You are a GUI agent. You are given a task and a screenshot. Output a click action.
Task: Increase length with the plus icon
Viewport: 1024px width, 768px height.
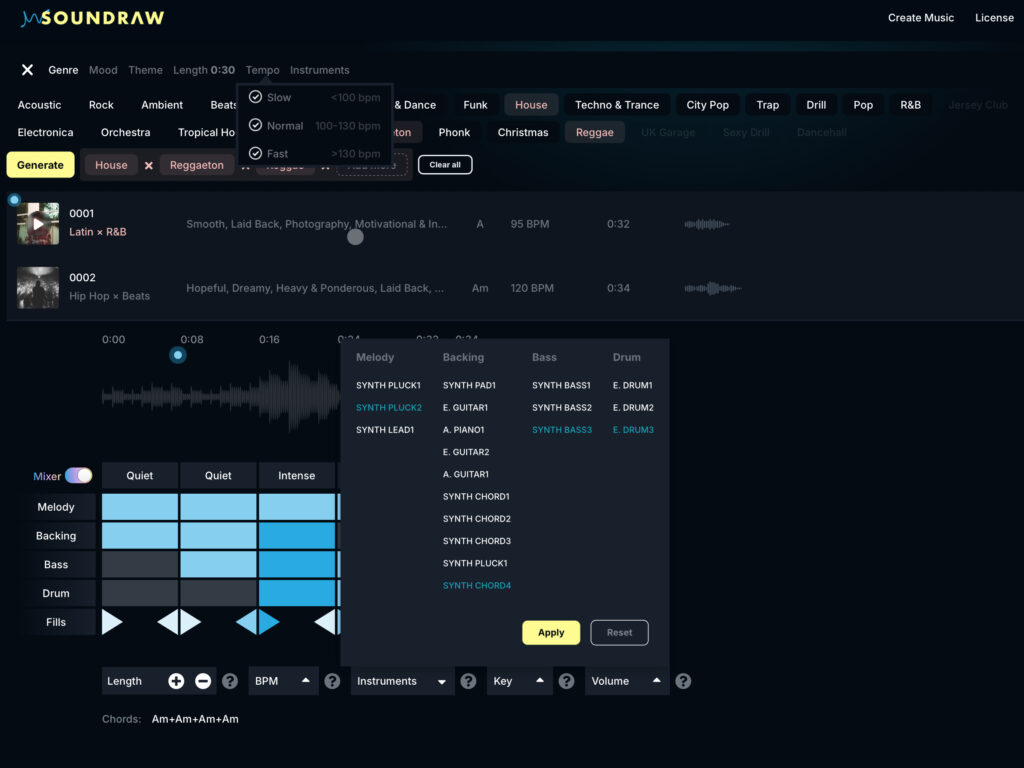[x=176, y=681]
